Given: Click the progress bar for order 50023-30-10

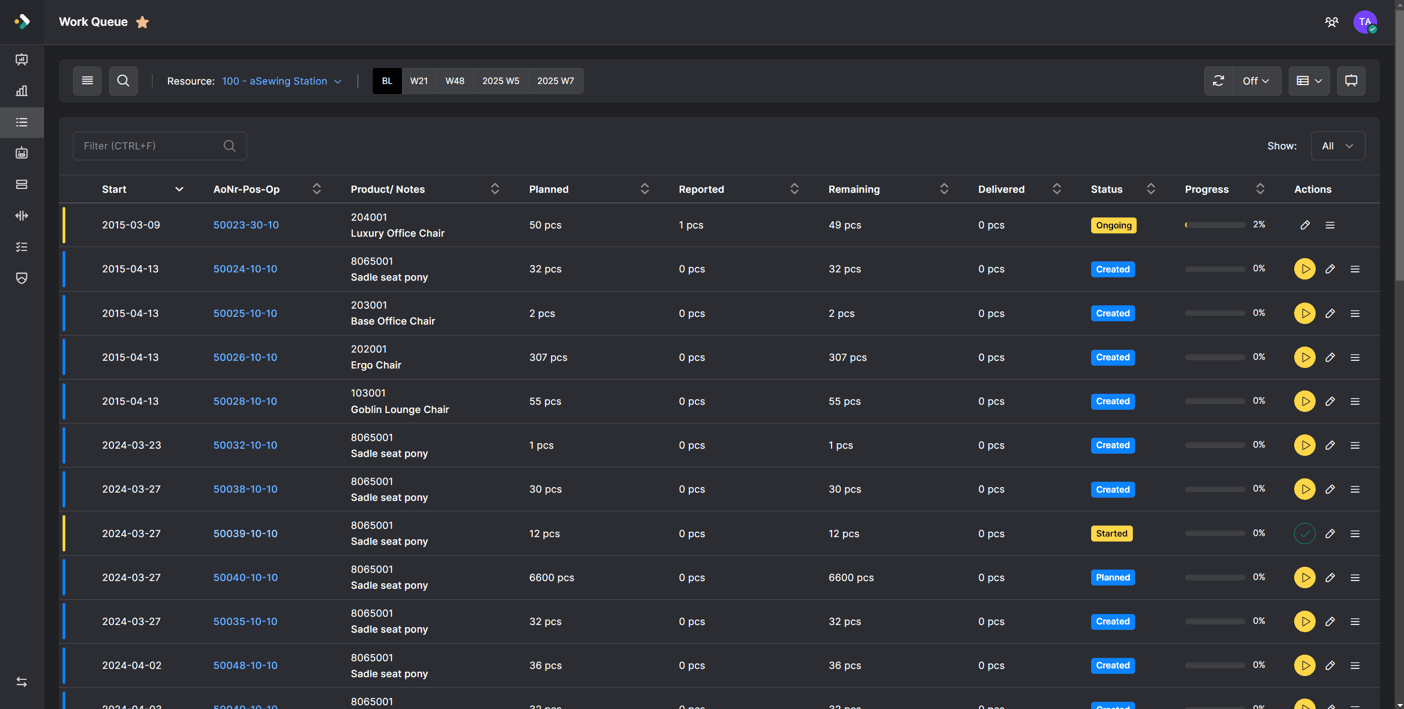Looking at the screenshot, I should (x=1215, y=225).
